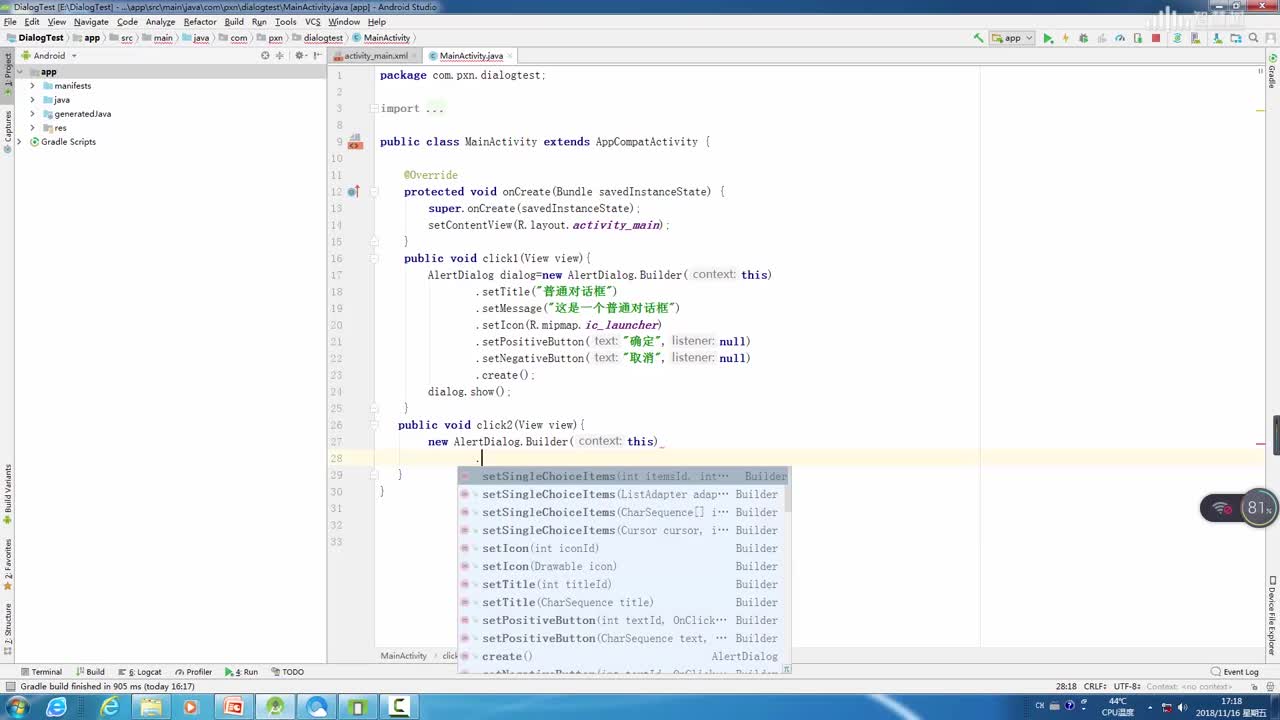Open Project panel gear settings icon

coord(299,56)
